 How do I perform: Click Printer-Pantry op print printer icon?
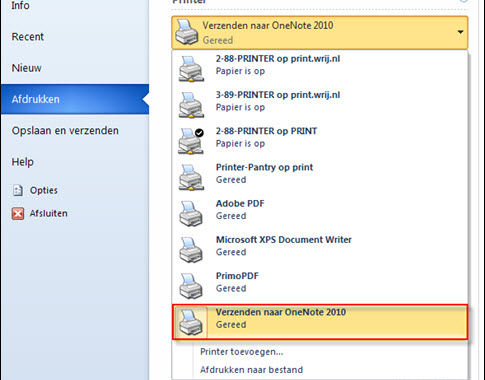click(191, 177)
